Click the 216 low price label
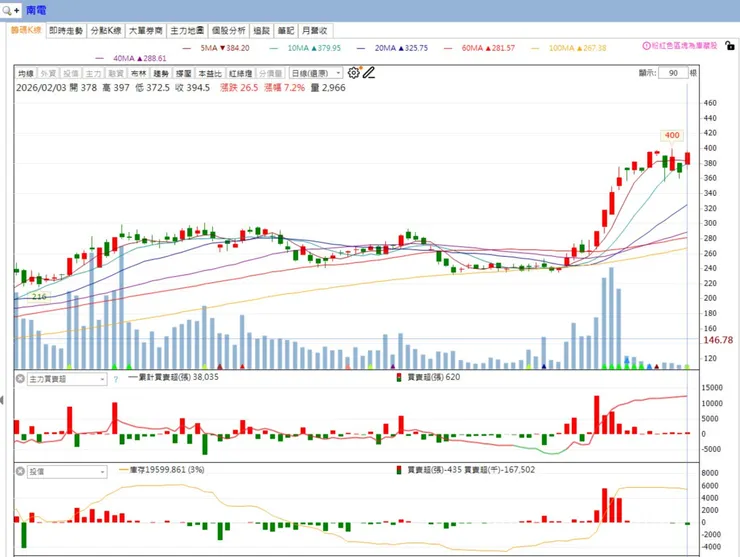 click(x=39, y=296)
